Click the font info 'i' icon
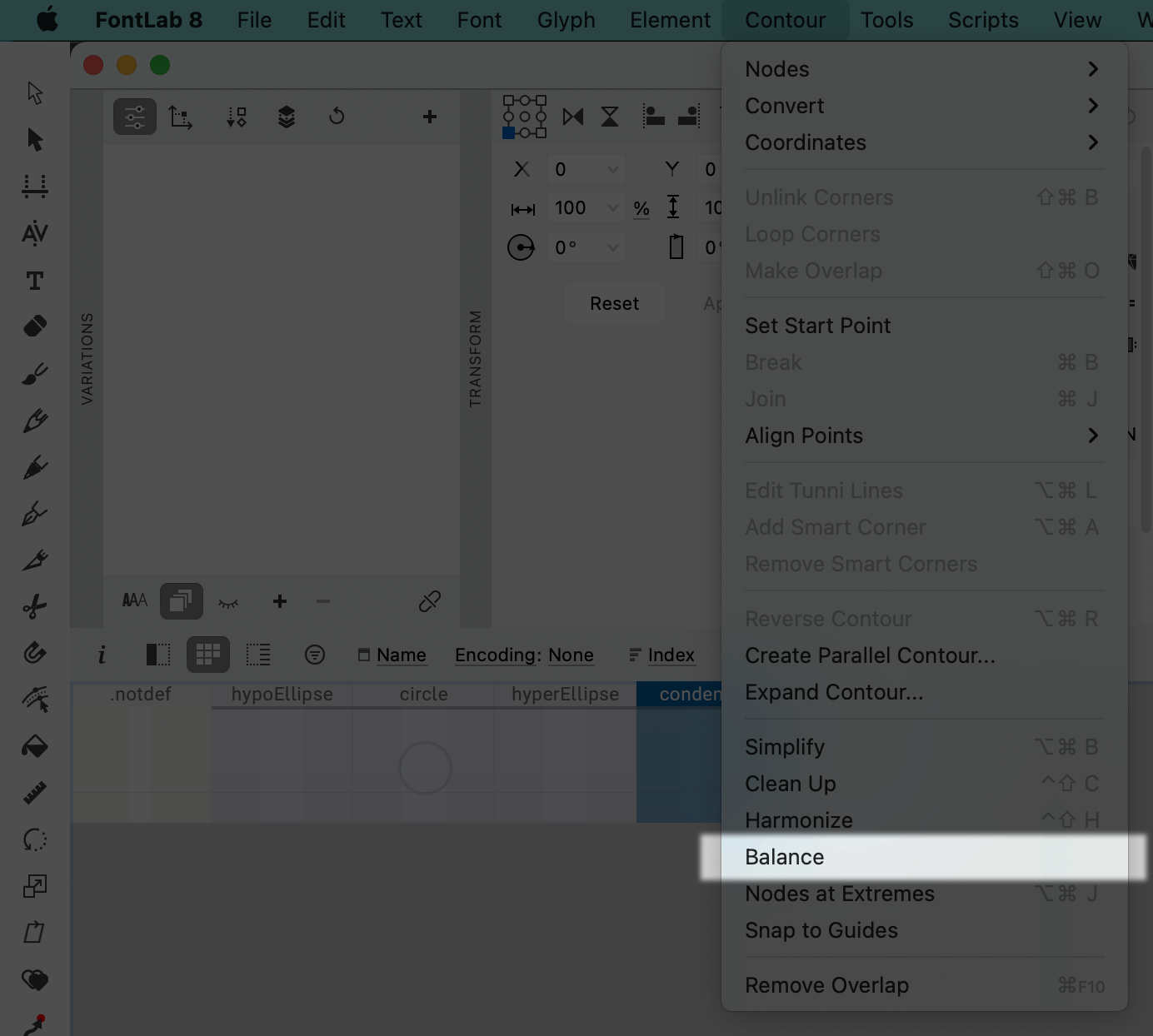 click(102, 655)
